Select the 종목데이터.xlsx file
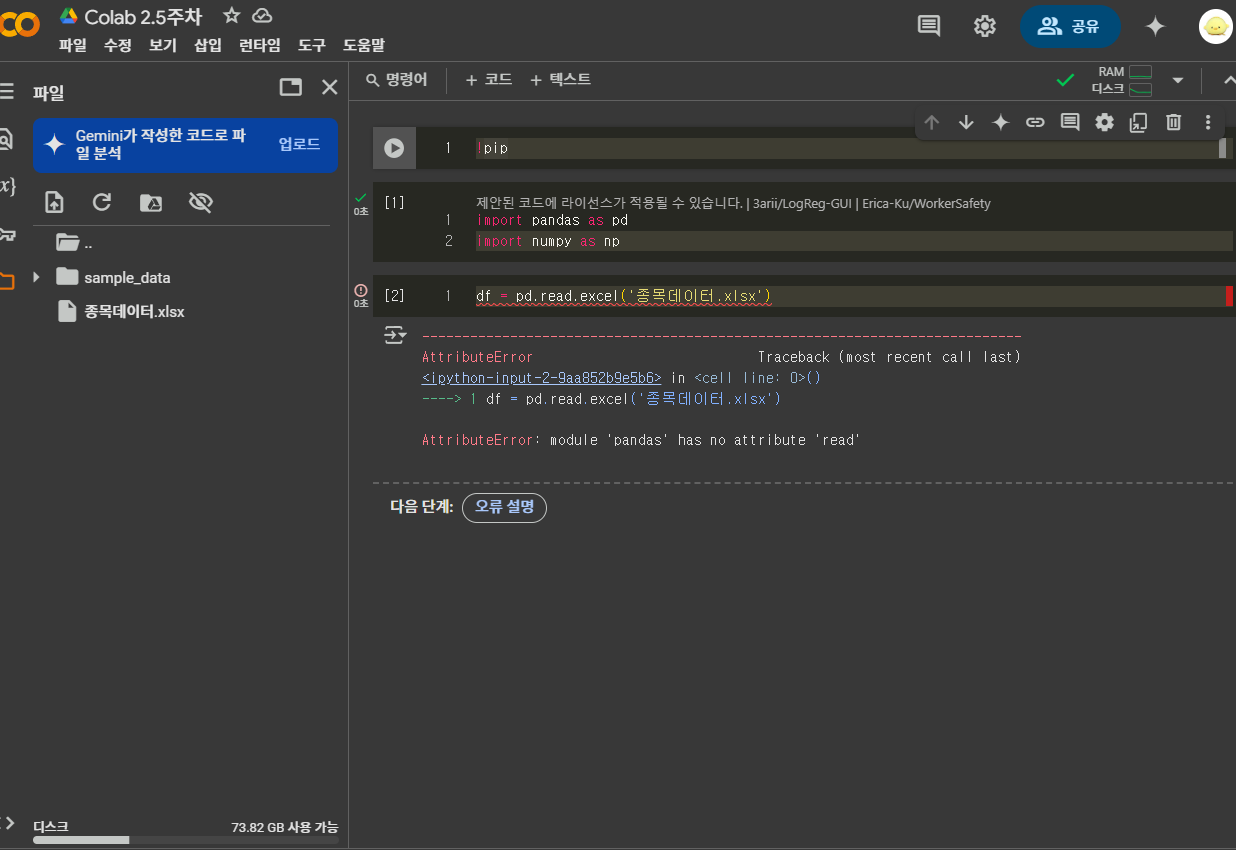 120,311
